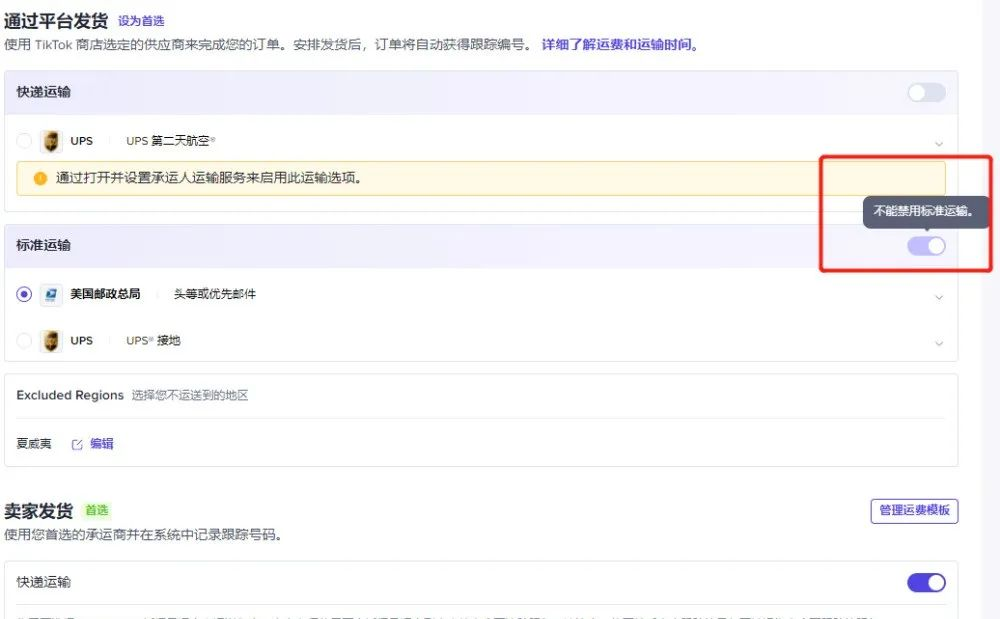Click the UPS logo beside UPS 接地
This screenshot has width=1000, height=619.
coord(51,341)
